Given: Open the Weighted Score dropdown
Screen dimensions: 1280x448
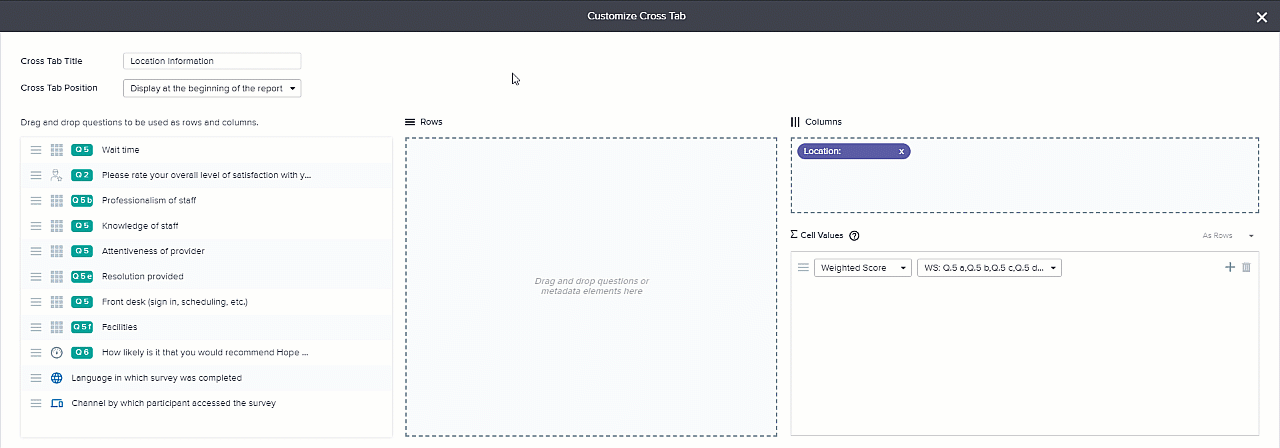Looking at the screenshot, I should [x=862, y=268].
